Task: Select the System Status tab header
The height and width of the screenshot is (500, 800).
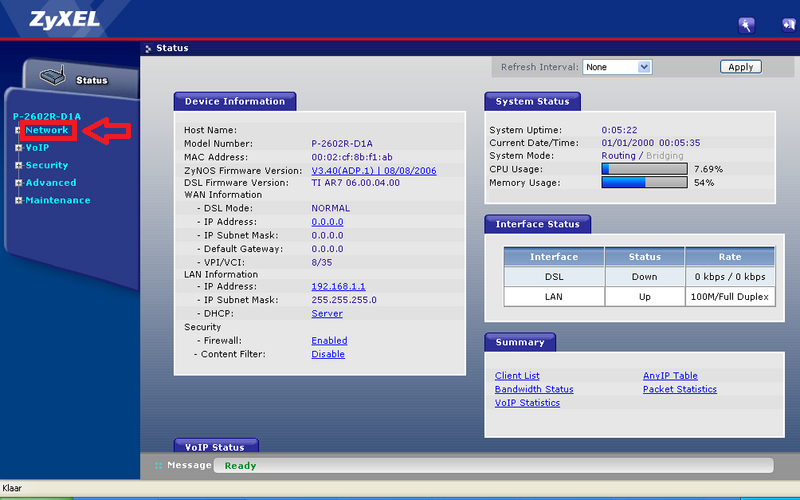Action: [x=532, y=101]
